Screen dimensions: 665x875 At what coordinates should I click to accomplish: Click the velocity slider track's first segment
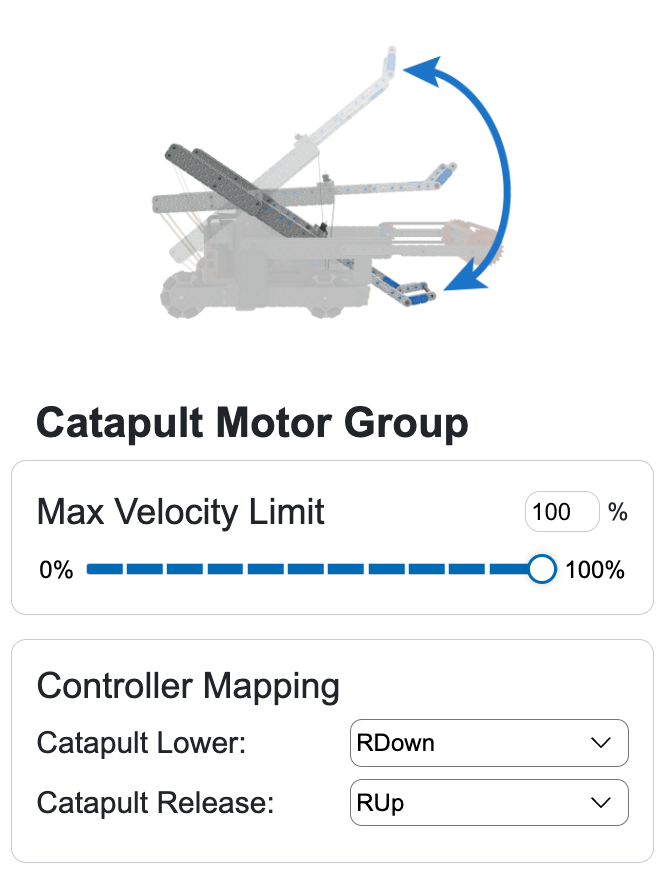pos(104,570)
